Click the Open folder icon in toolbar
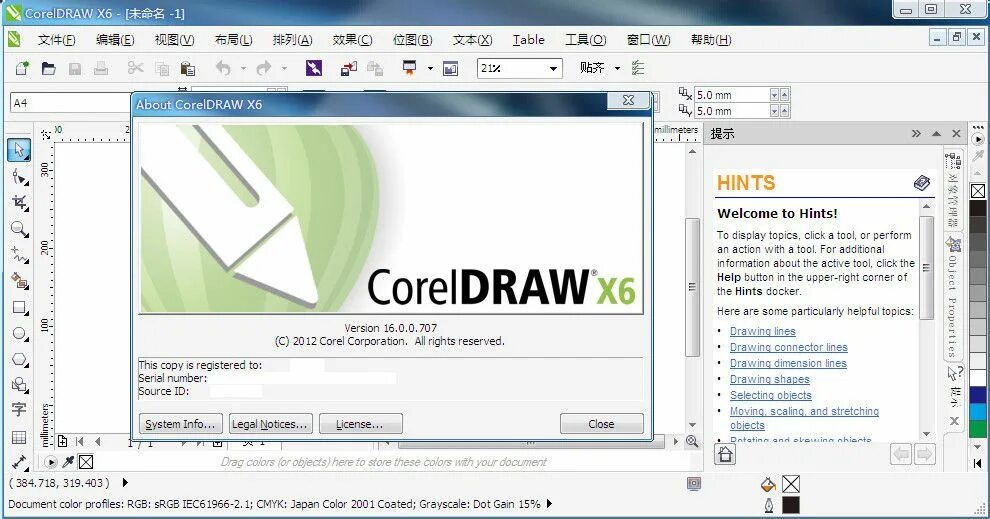The width and height of the screenshot is (990, 519). [49, 68]
